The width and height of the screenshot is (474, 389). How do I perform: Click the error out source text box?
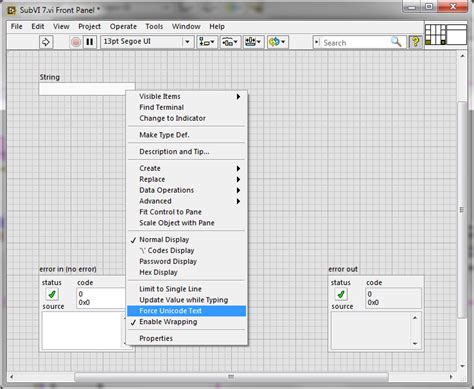(x=371, y=330)
